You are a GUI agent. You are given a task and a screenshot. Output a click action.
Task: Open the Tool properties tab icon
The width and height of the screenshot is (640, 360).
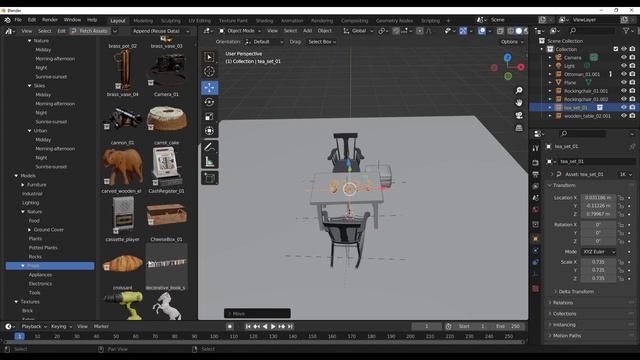point(536,149)
